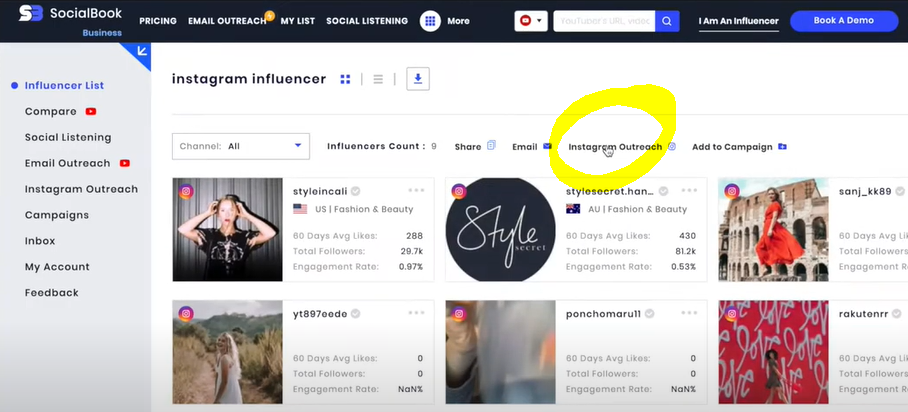Click the US flag on styleincali card

pos(300,209)
